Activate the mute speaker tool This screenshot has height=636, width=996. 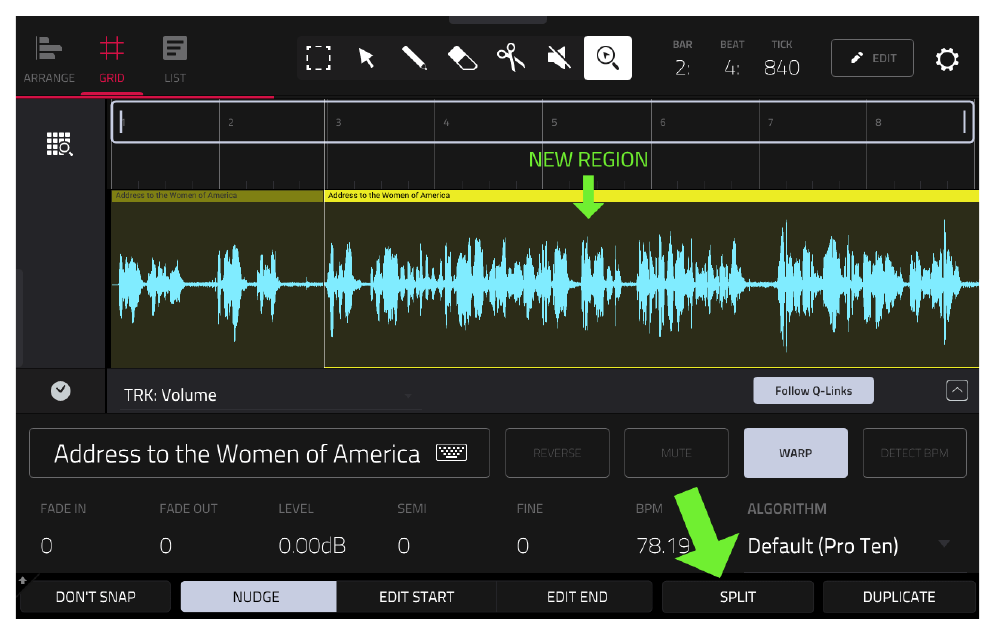click(x=559, y=58)
